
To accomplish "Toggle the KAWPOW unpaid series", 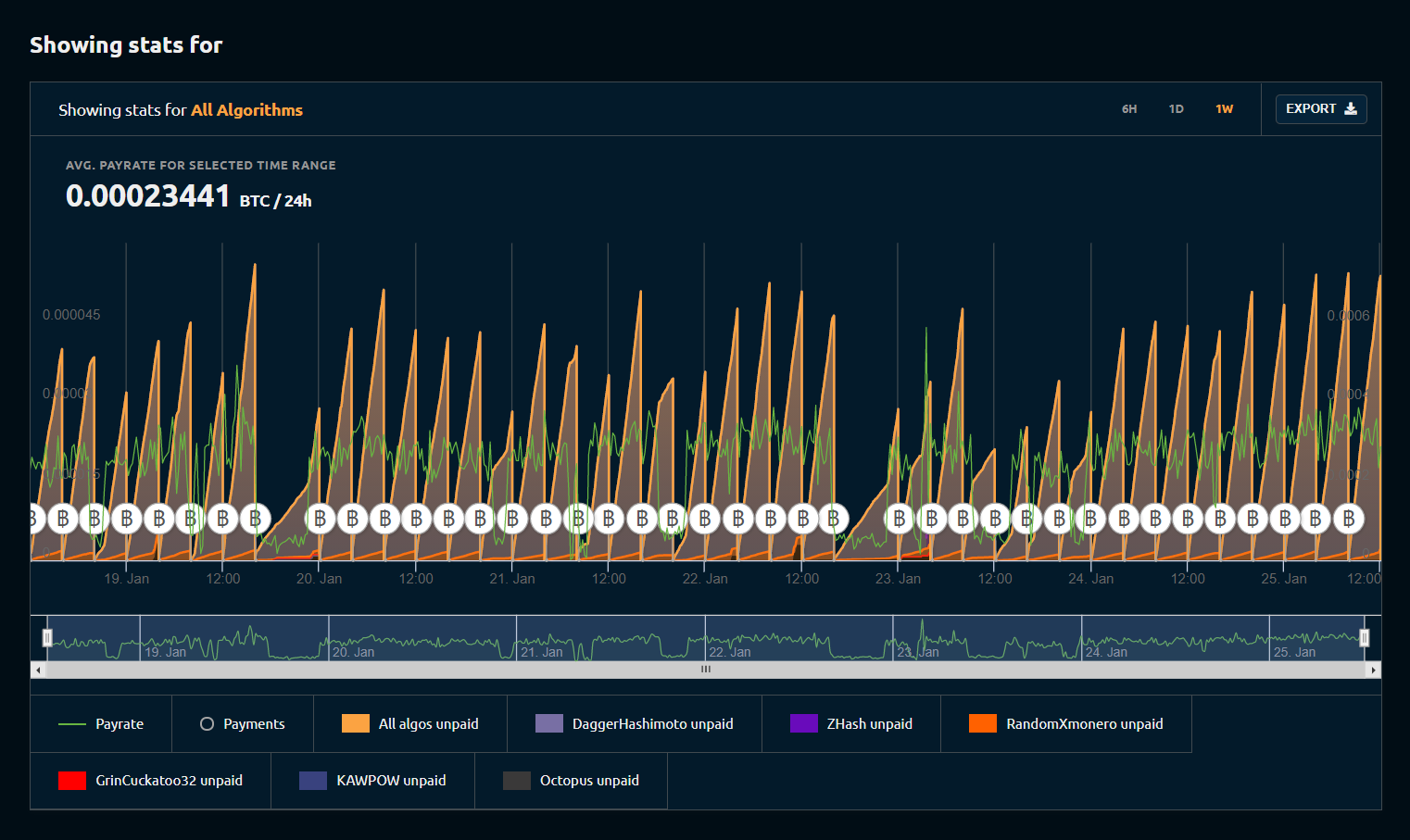I will pos(373,781).
